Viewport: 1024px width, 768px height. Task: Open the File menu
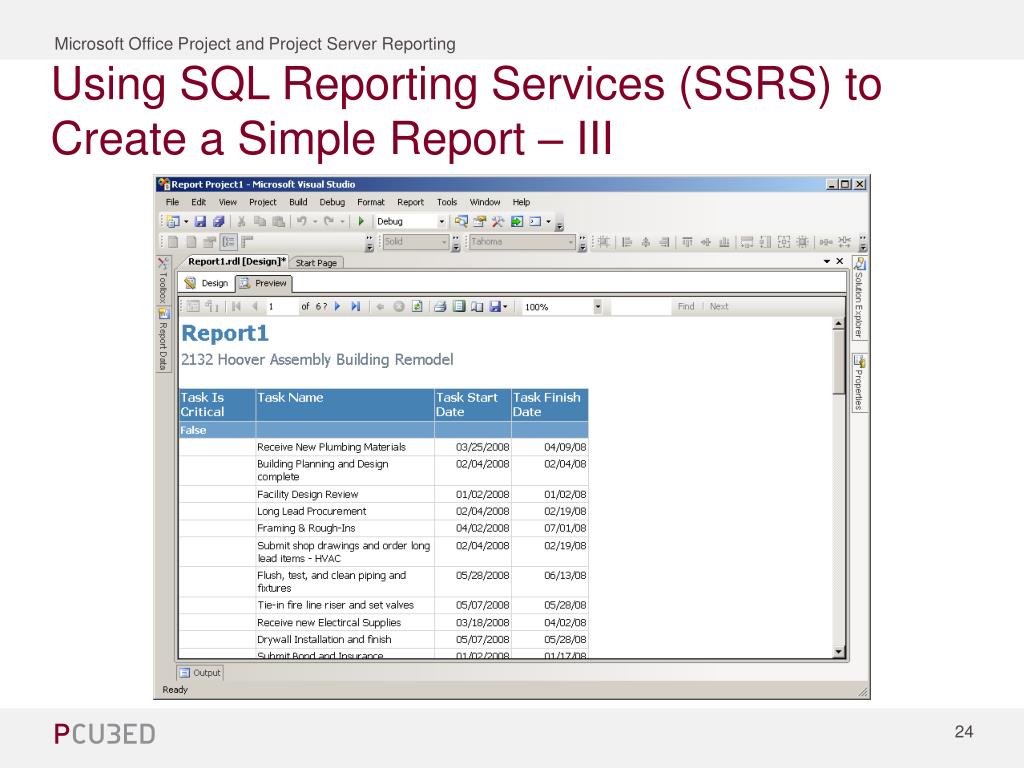172,202
